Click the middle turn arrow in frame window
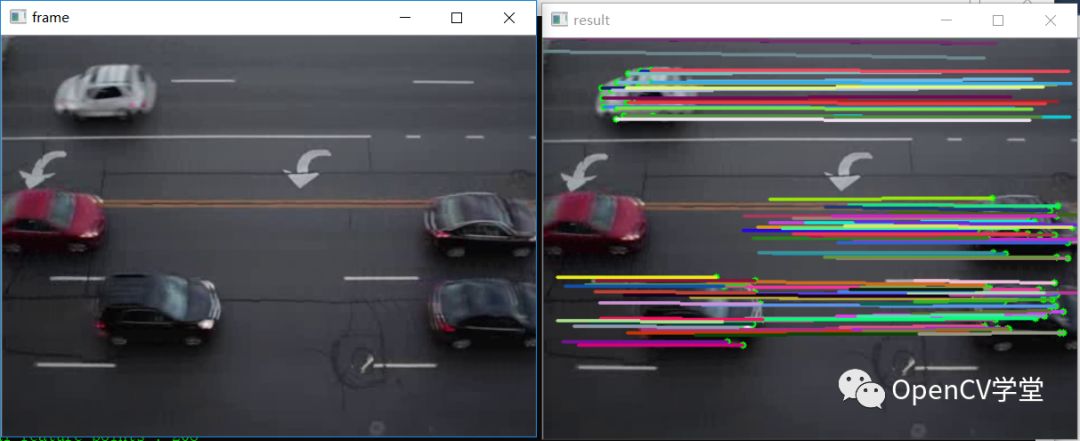1080x441 pixels. coord(307,169)
